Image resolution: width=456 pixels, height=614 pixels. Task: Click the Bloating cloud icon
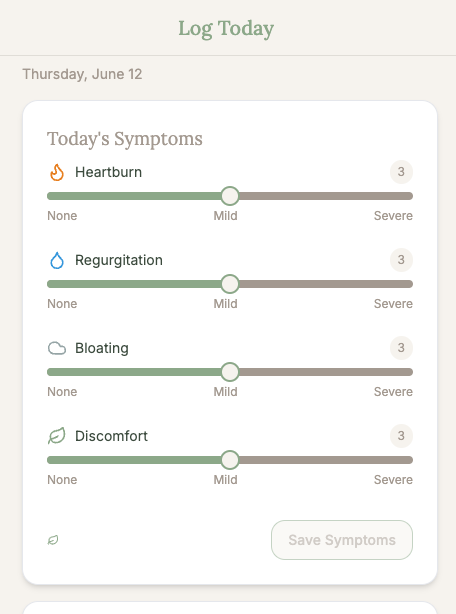[x=57, y=348]
